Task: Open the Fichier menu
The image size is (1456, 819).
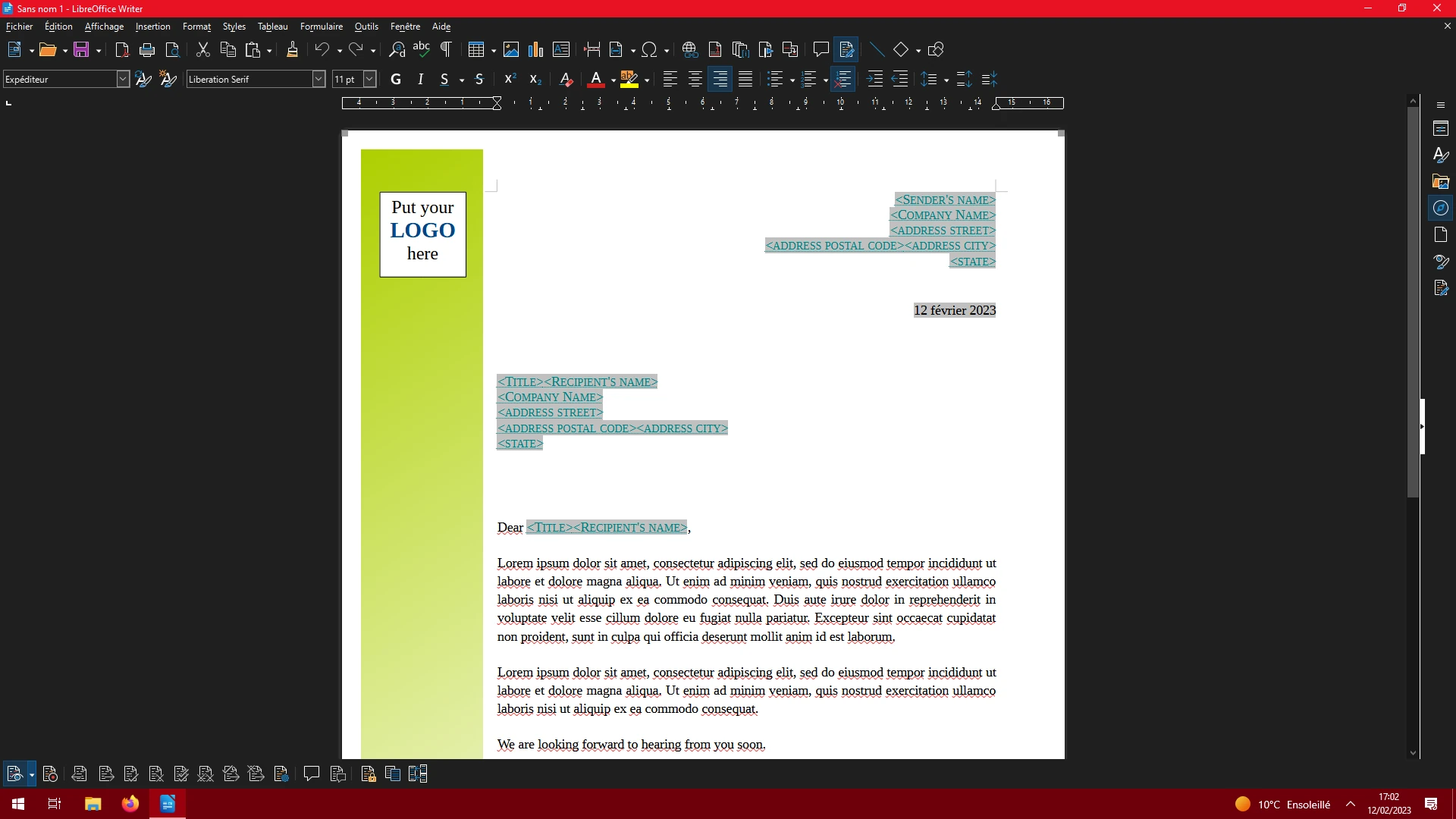Action: 19,27
